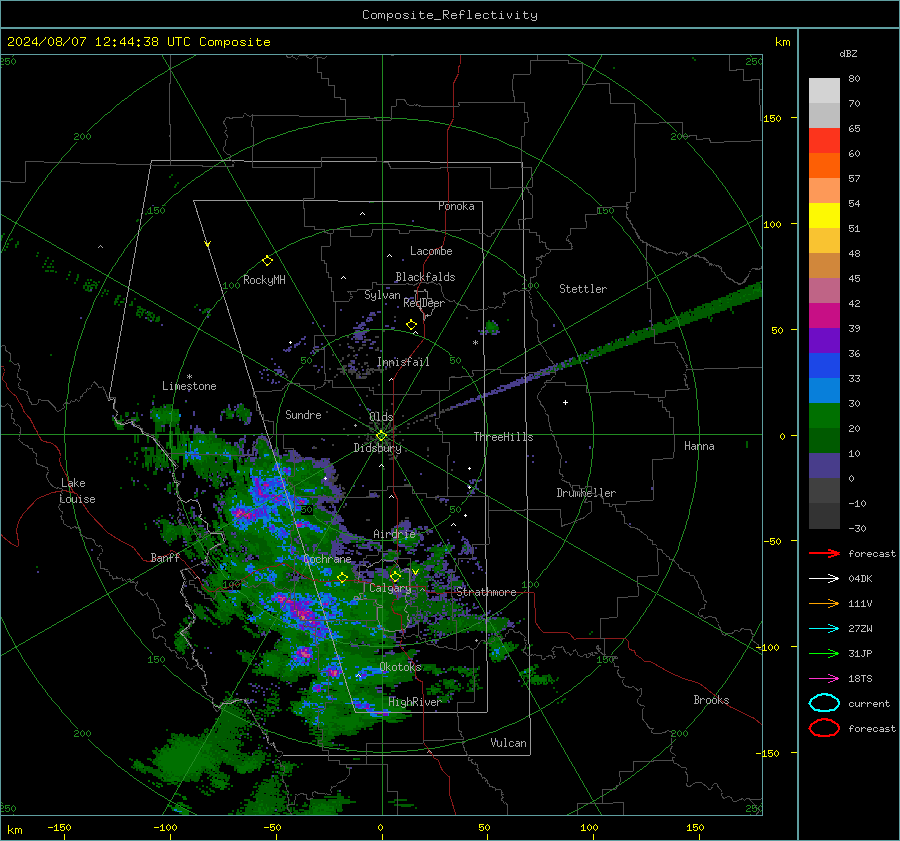
Task: Click the Okotoks label
Action: (x=400, y=666)
